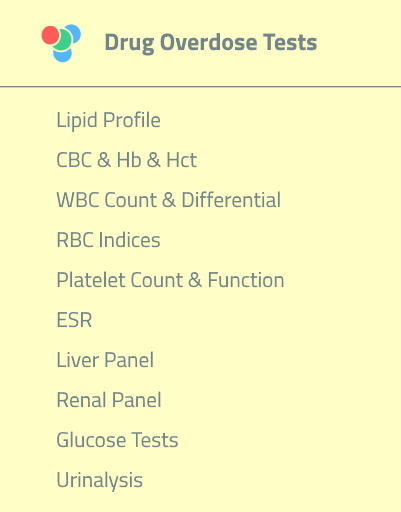Click the top blue circle in logo
The width and height of the screenshot is (401, 512).
pos(74,33)
